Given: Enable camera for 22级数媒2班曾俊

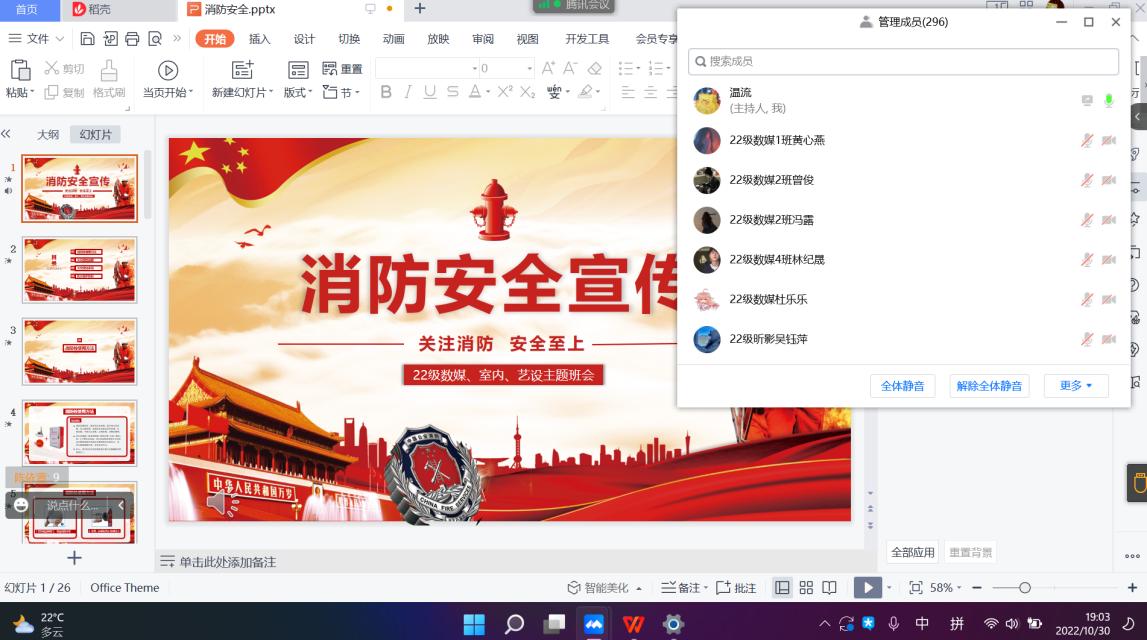Looking at the screenshot, I should click(1109, 180).
